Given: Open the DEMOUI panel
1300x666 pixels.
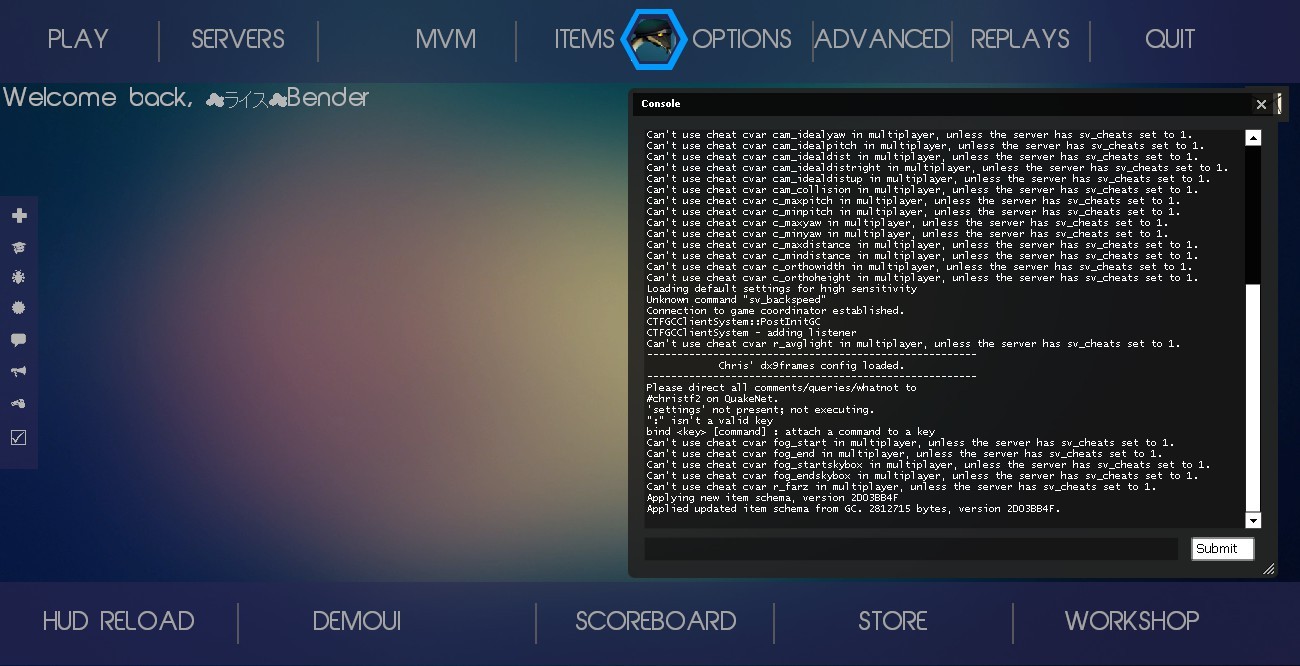Looking at the screenshot, I should tap(357, 621).
